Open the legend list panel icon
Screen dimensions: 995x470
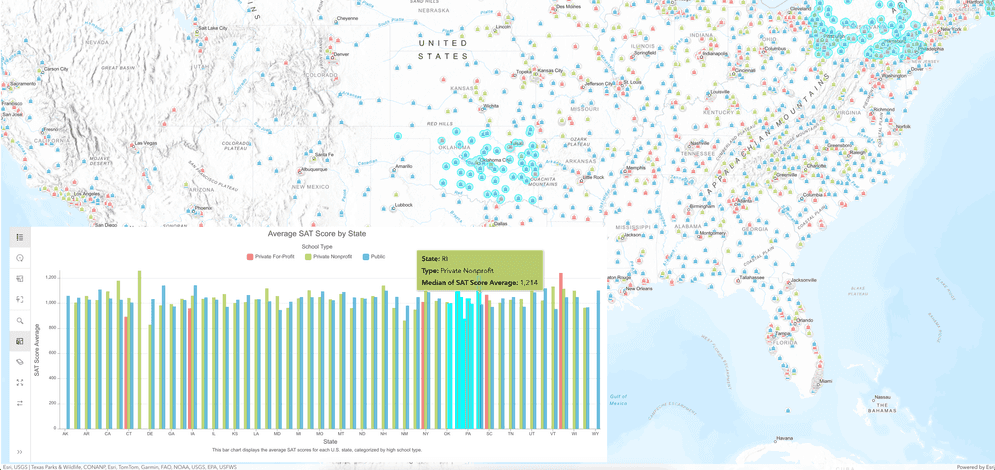(20, 237)
